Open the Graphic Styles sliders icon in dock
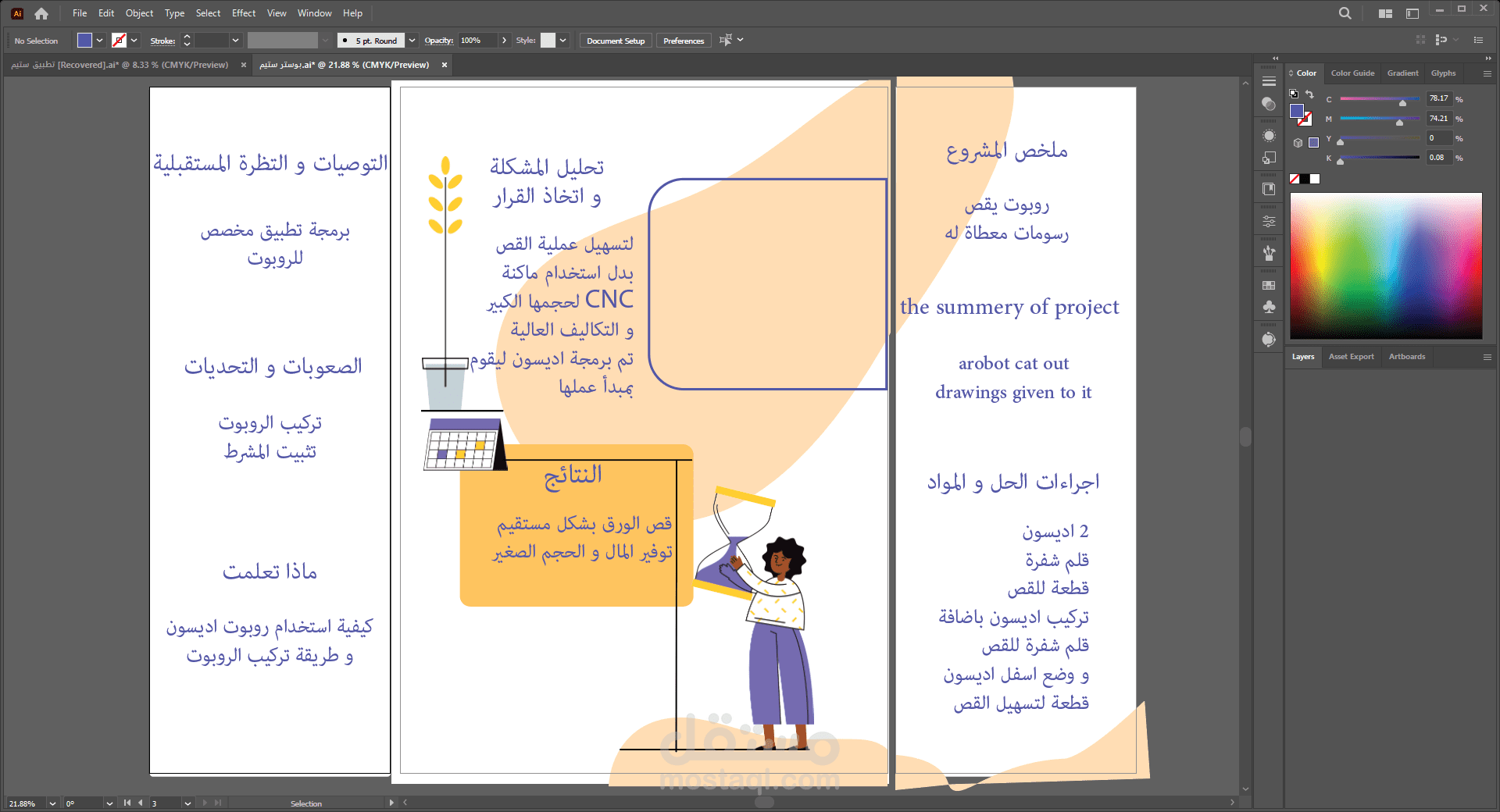The width and height of the screenshot is (1500, 812). 1269,222
